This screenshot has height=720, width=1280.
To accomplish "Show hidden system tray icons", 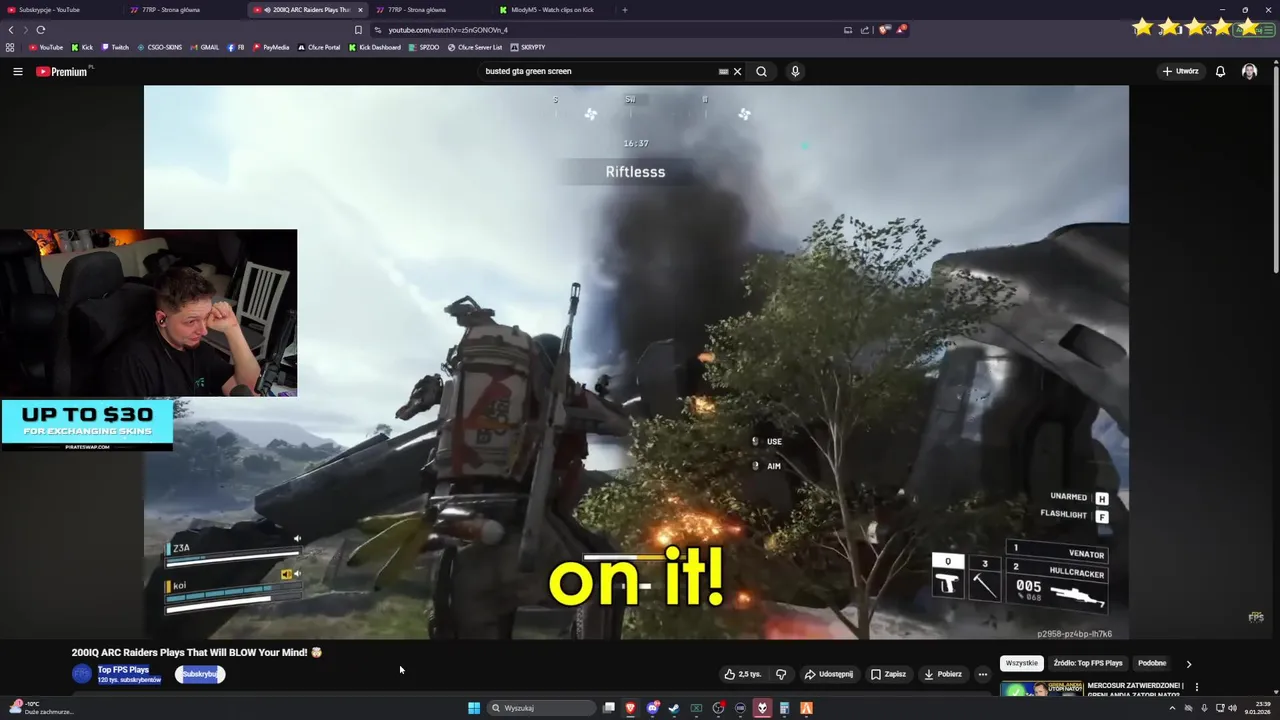I will [x=1172, y=708].
